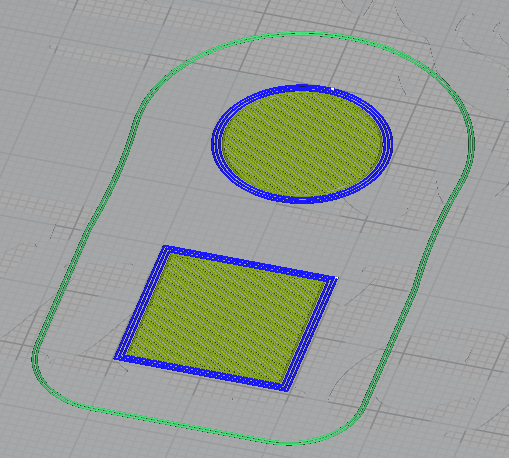Select the square printed object's yellow infill
The width and height of the screenshot is (509, 458).
pyautogui.click(x=226, y=318)
